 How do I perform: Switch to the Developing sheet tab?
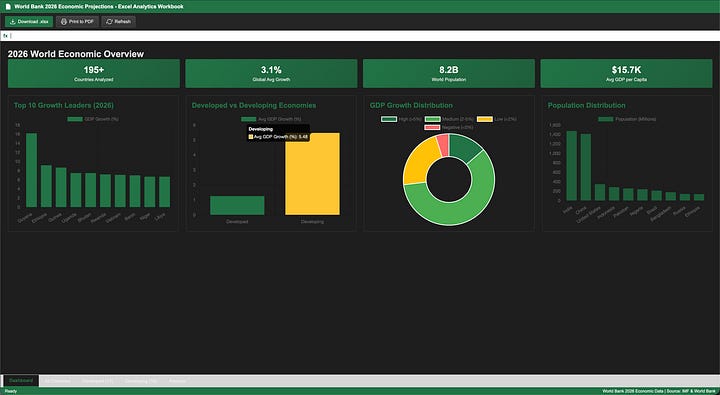pyautogui.click(x=141, y=381)
